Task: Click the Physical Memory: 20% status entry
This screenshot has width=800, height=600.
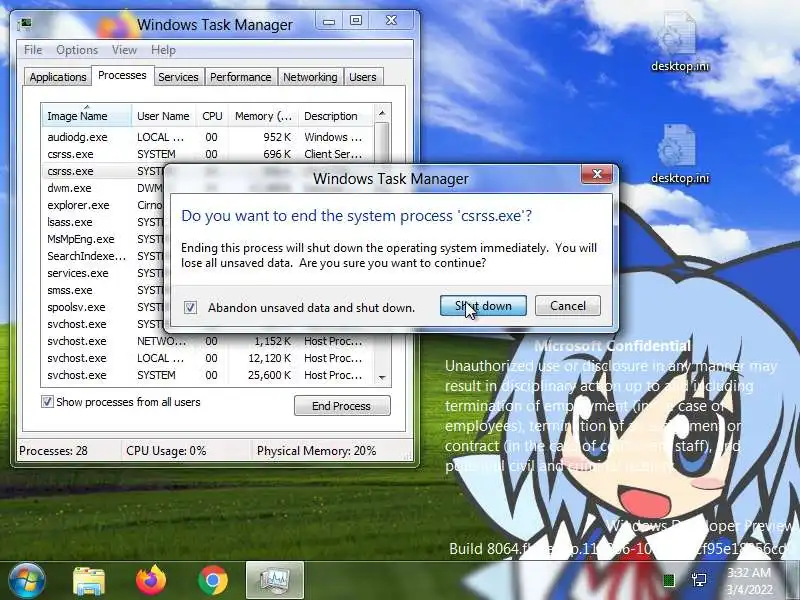Action: click(x=316, y=451)
